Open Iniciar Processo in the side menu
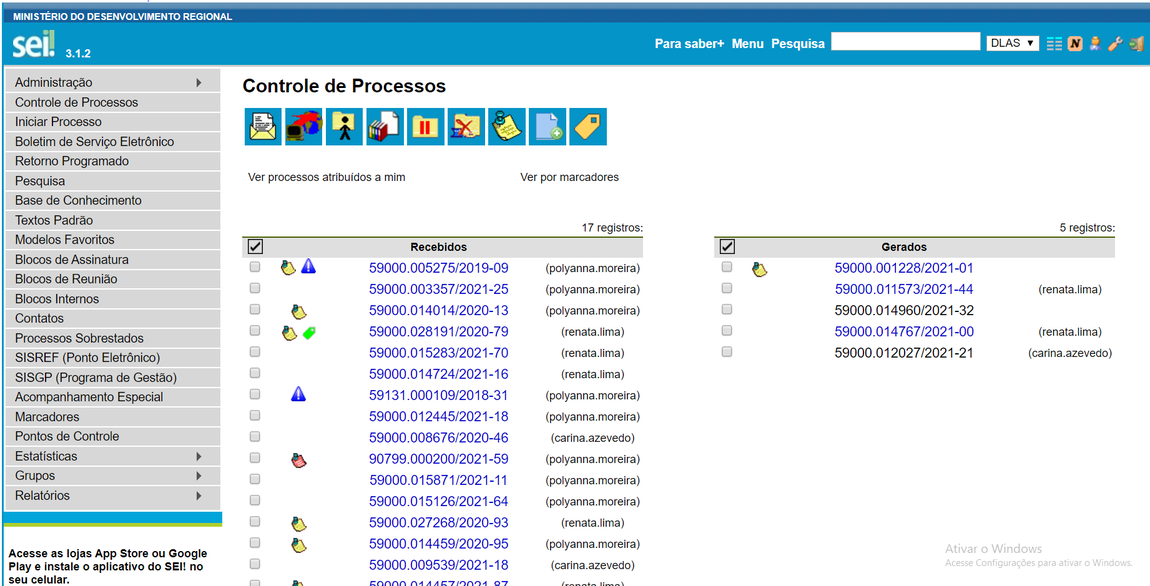Image resolution: width=1150 pixels, height=586 pixels. pyautogui.click(x=58, y=122)
